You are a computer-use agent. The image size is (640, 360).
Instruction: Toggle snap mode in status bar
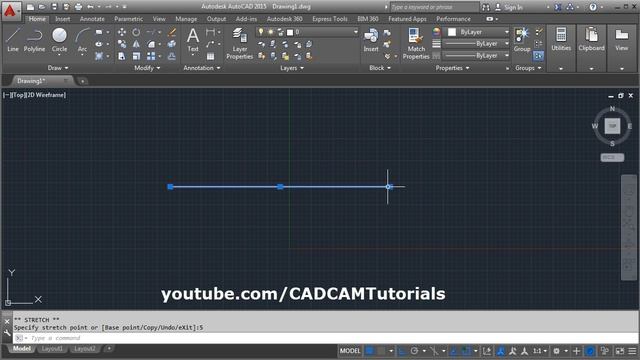pos(381,351)
